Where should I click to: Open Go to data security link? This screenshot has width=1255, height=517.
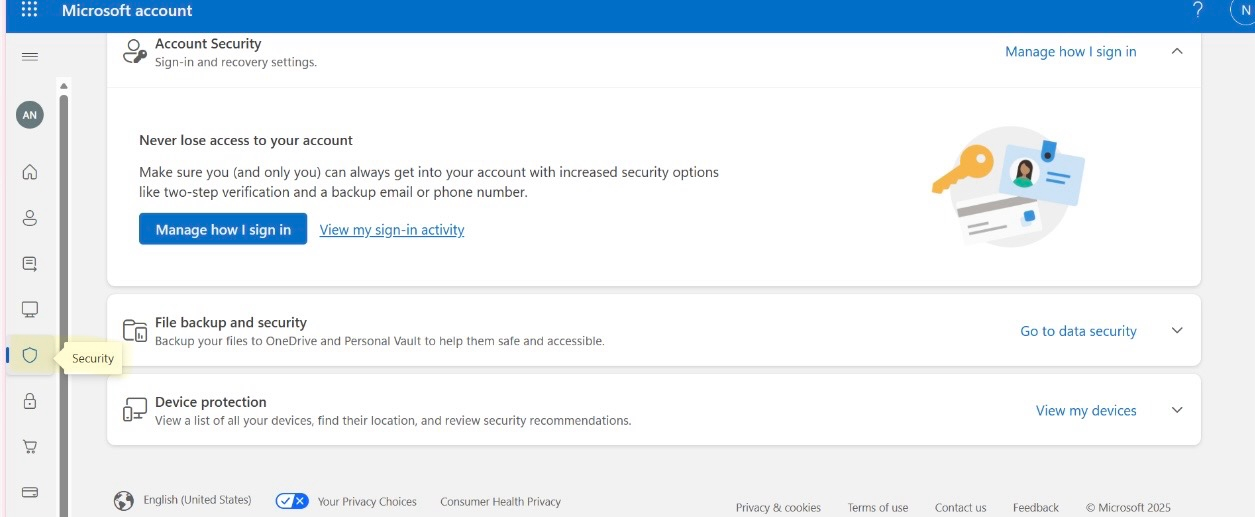tap(1078, 331)
